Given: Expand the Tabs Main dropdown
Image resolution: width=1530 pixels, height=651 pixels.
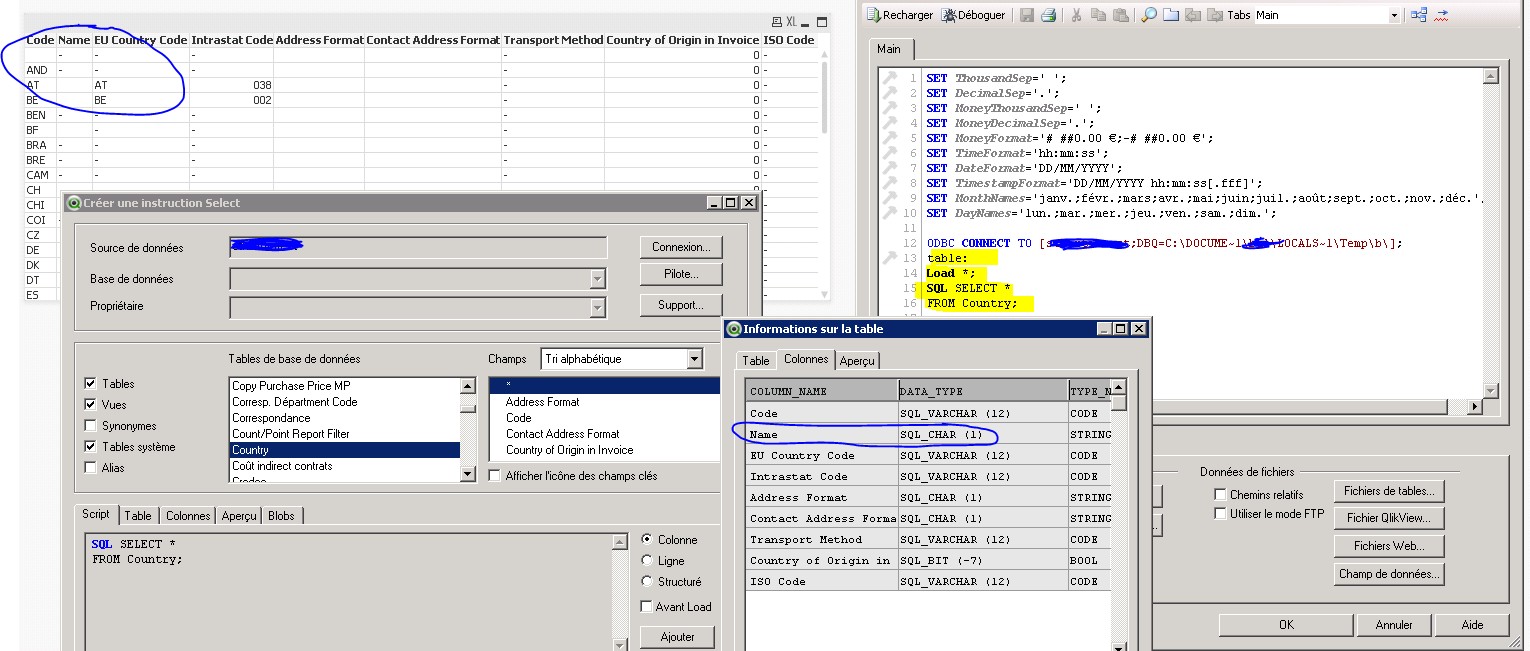Looking at the screenshot, I should [1393, 15].
